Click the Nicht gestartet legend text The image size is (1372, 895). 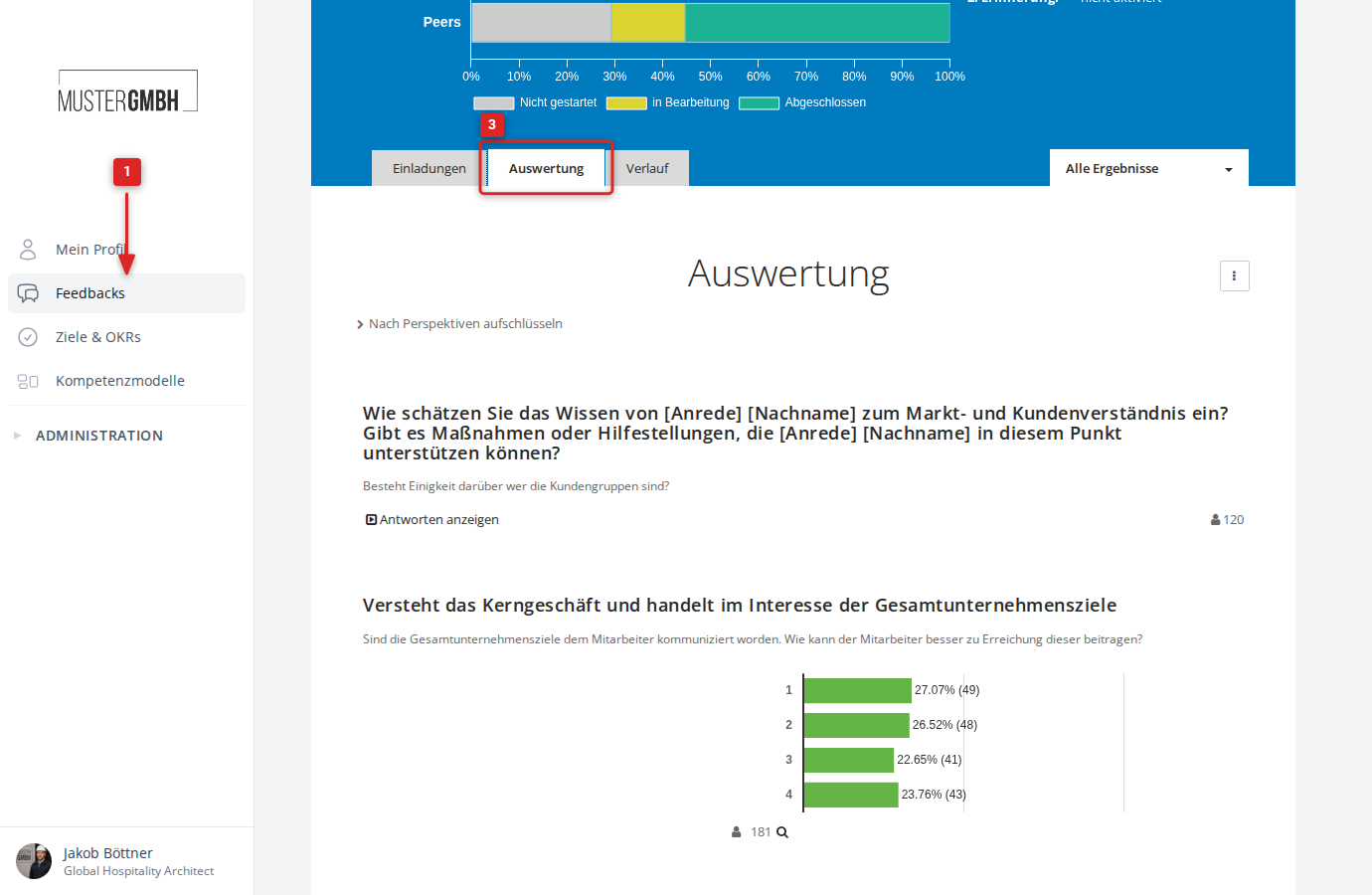click(x=559, y=102)
